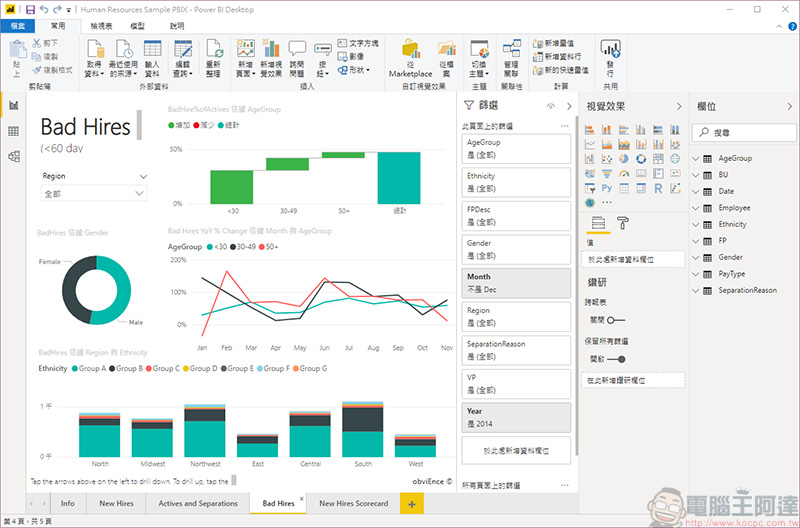
Task: Insert a Text box (文字方塊)
Action: click(x=358, y=43)
